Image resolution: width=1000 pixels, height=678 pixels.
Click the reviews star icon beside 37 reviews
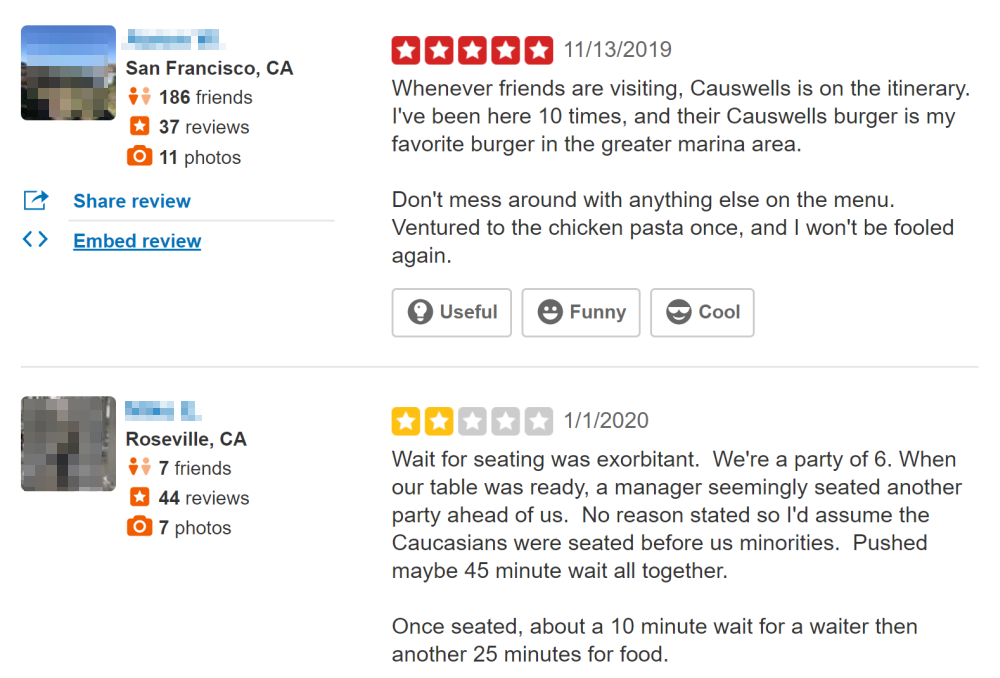140,126
